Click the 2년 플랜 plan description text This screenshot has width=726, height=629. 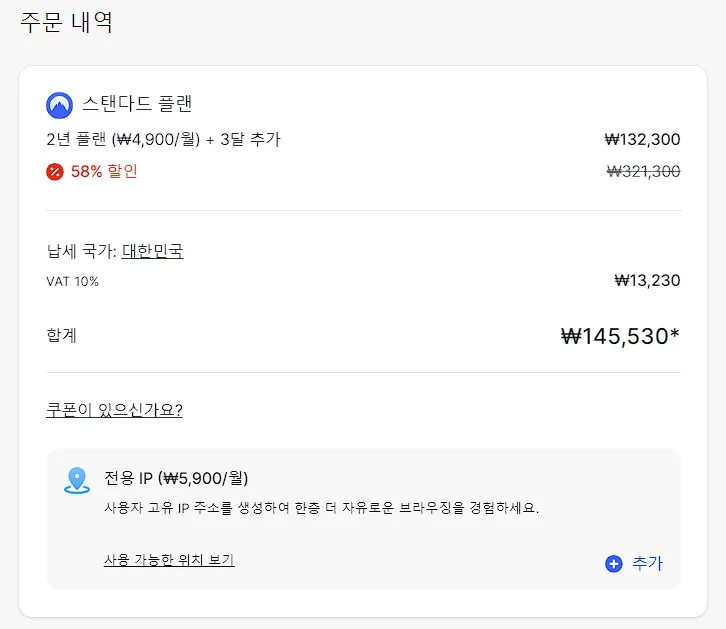click(163, 139)
